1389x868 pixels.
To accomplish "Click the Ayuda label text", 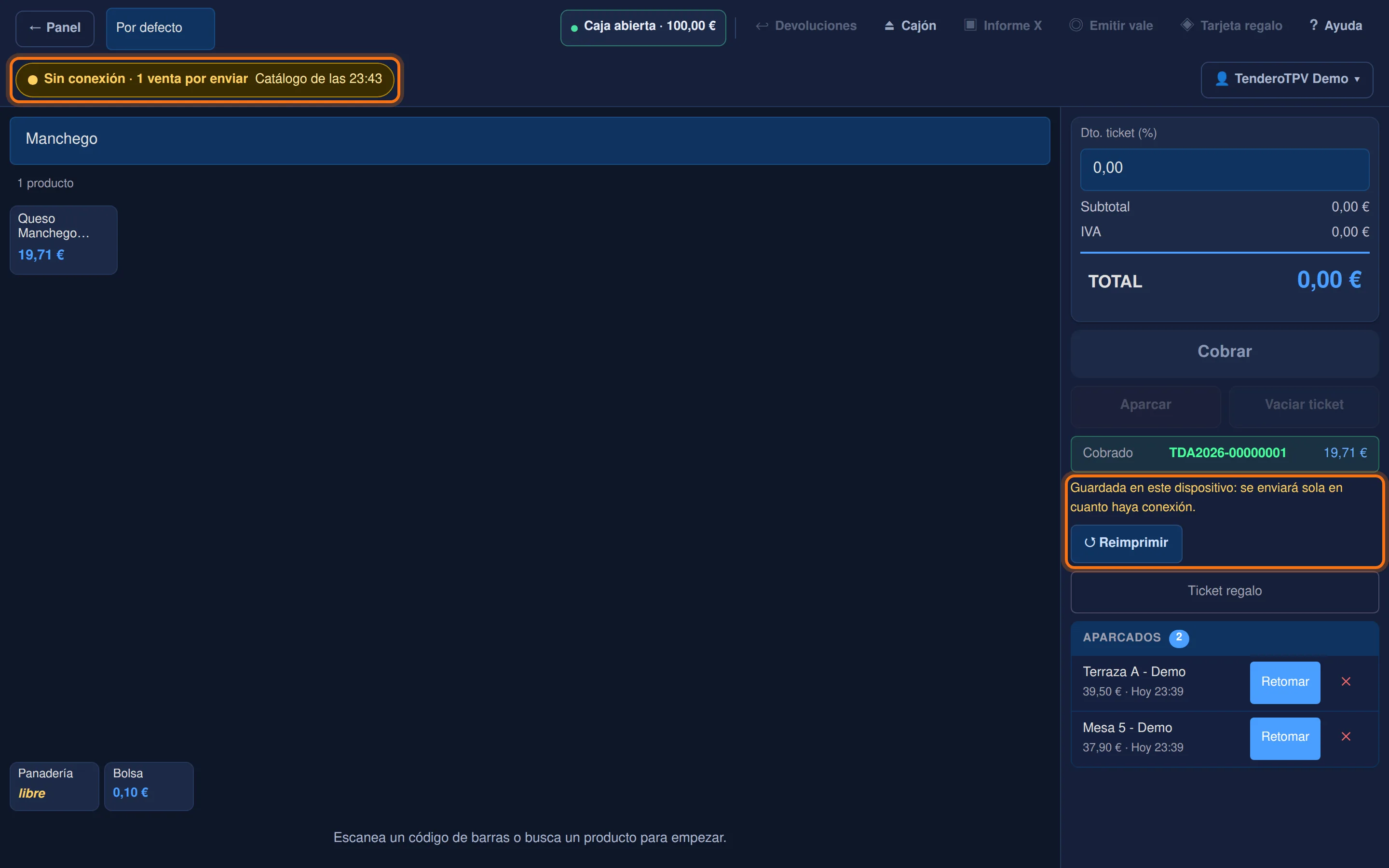I will (1343, 26).
